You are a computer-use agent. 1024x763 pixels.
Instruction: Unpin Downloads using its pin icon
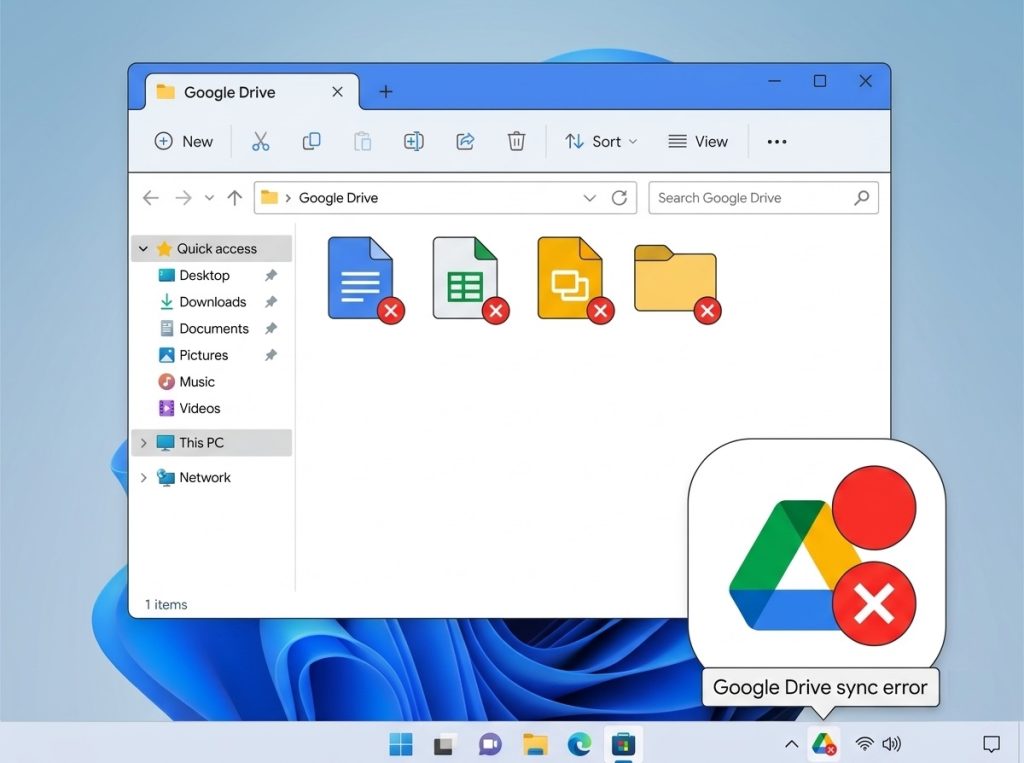(x=270, y=302)
